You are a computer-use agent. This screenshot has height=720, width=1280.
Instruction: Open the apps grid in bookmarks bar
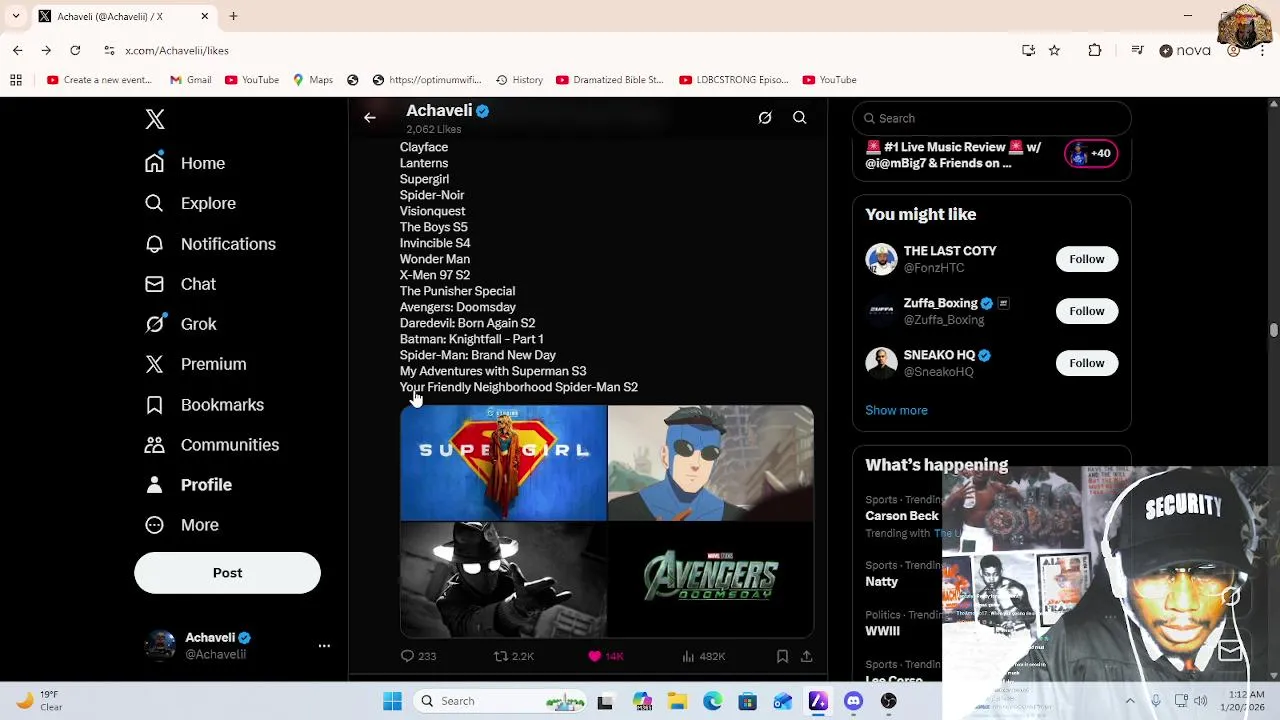click(x=16, y=80)
